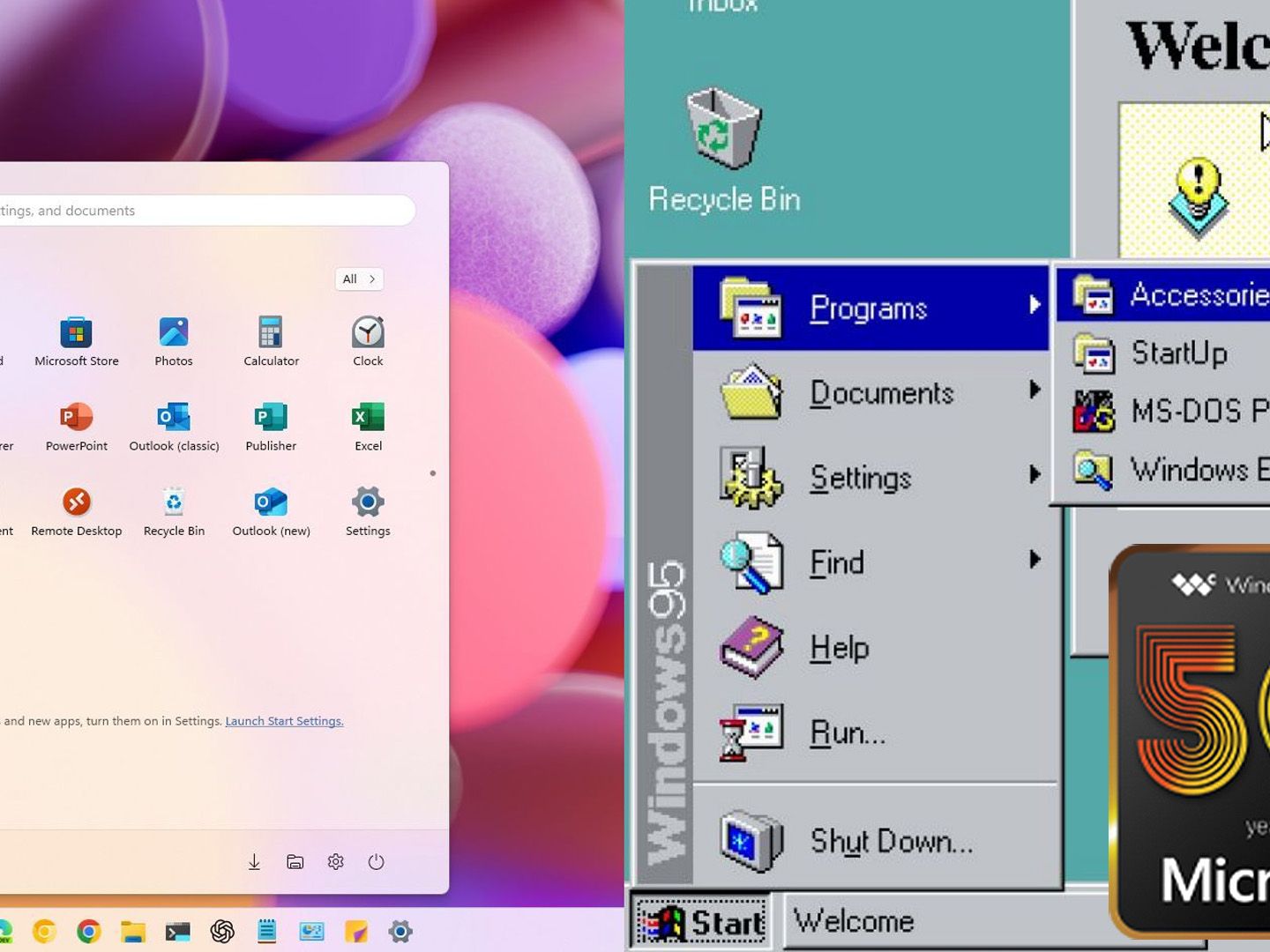1270x952 pixels.
Task: Open Windows Explorer from the Programs submenu
Action: pos(1164,469)
